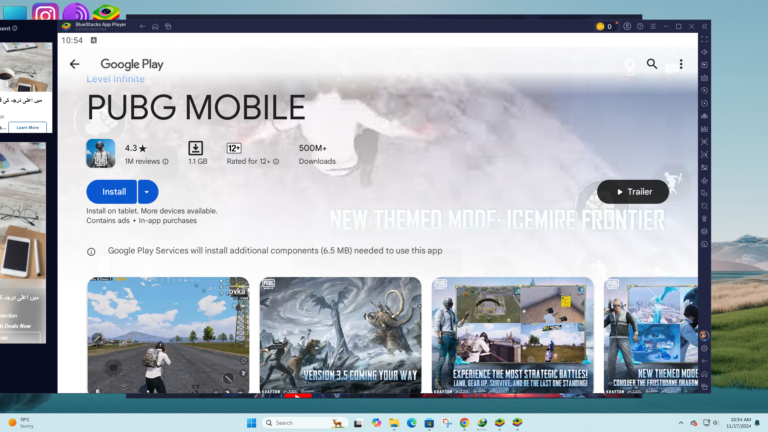Screen dimensions: 768x432
Task: Show info about the 1M reviews
Action: click(x=166, y=162)
